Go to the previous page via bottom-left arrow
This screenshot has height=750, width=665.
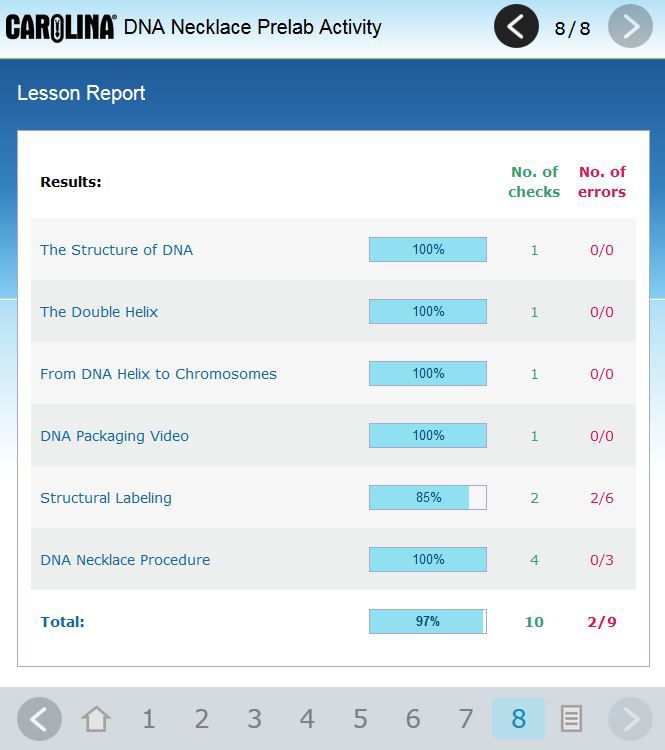click(39, 719)
